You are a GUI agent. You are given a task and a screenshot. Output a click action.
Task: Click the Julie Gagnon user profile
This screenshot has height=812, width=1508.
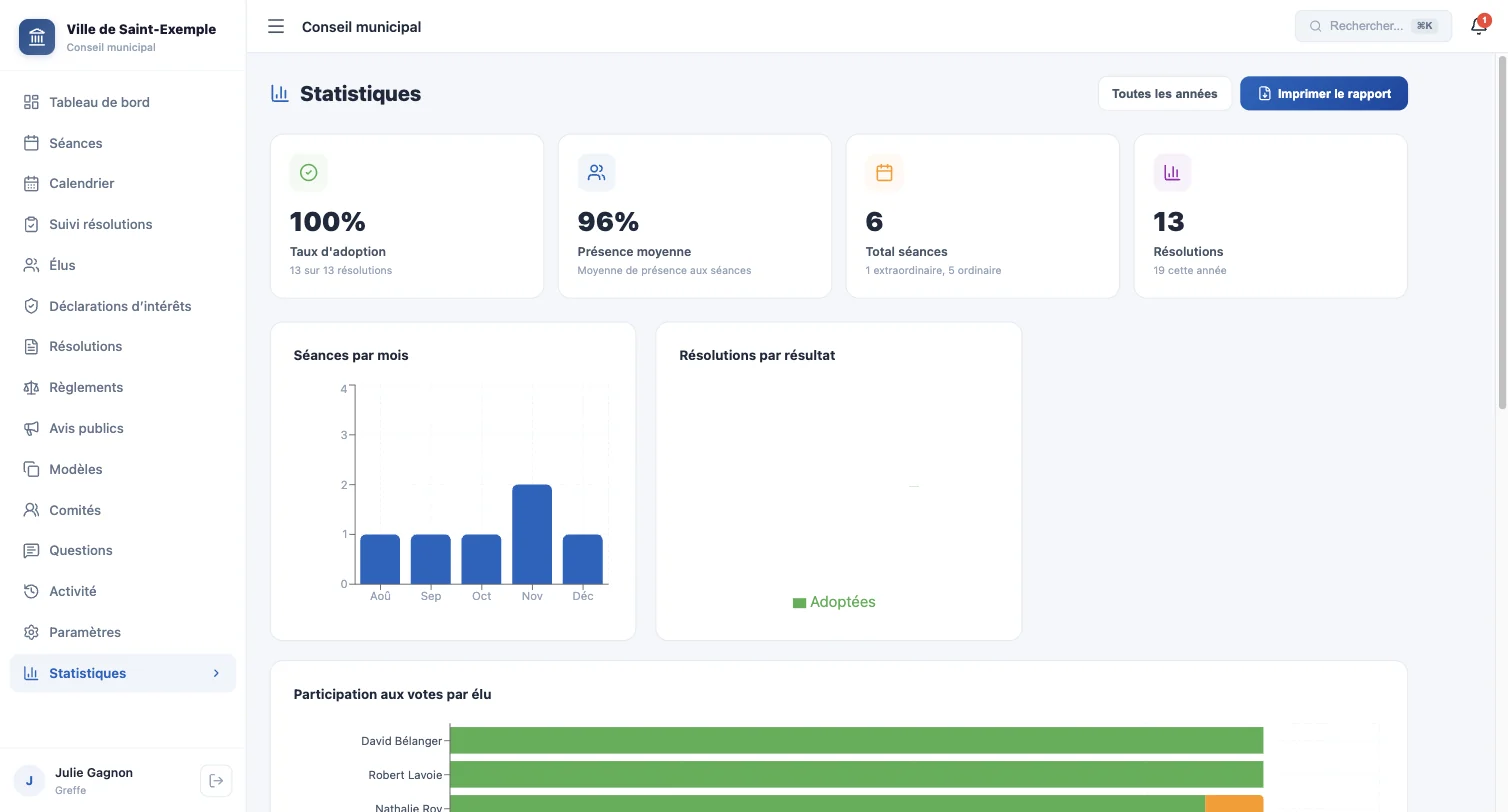(95, 781)
